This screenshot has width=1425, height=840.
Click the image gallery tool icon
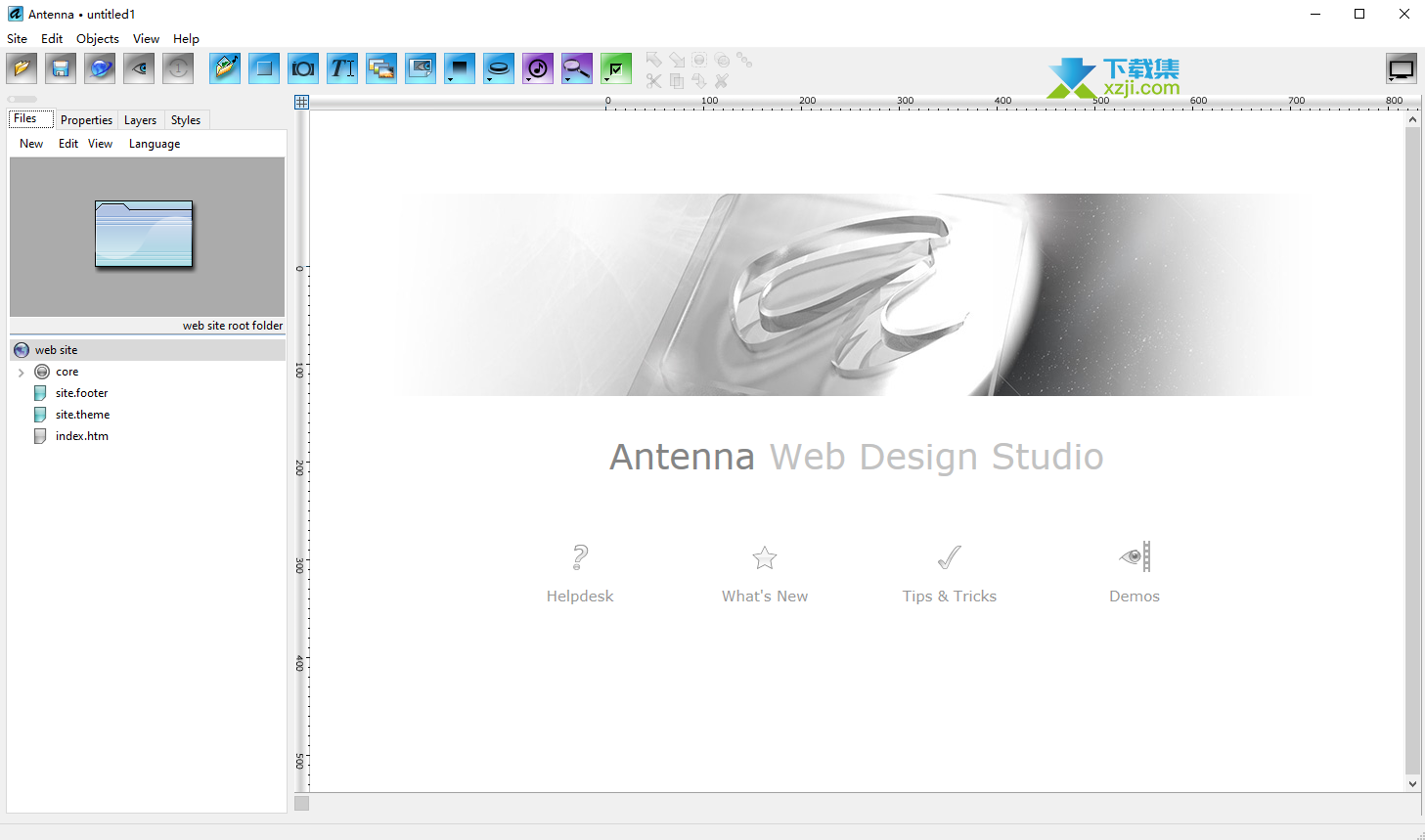click(381, 68)
